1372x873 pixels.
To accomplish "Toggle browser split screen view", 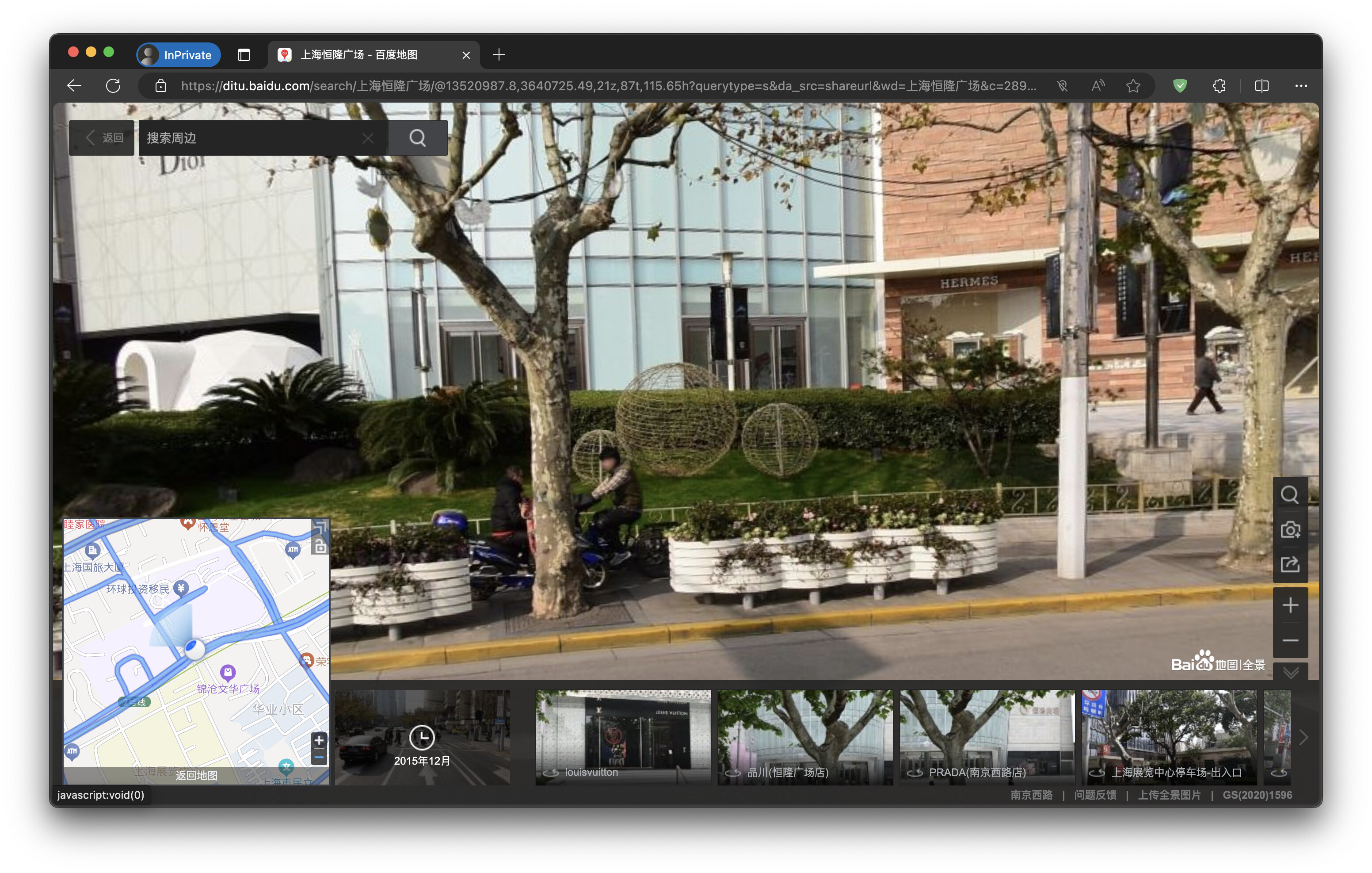I will 1261,86.
